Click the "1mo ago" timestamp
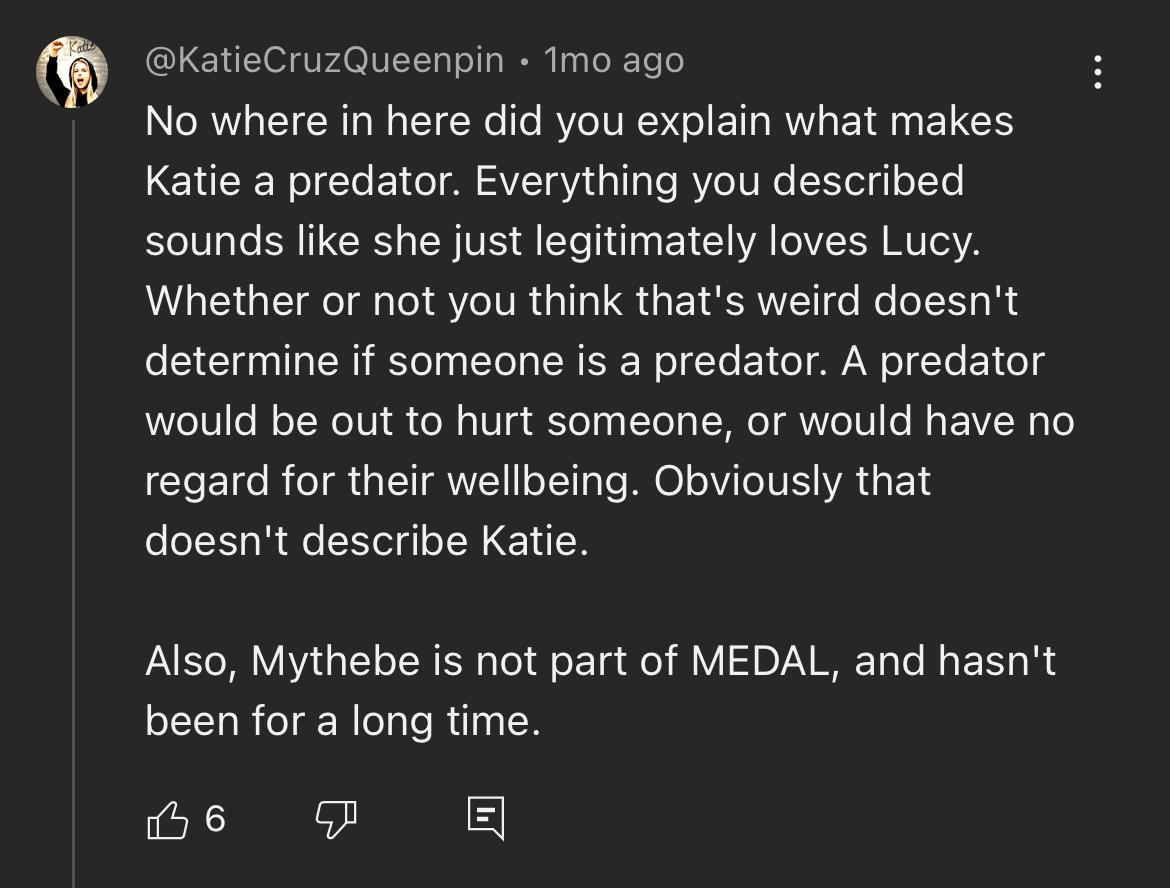The height and width of the screenshot is (888, 1170). [x=614, y=61]
